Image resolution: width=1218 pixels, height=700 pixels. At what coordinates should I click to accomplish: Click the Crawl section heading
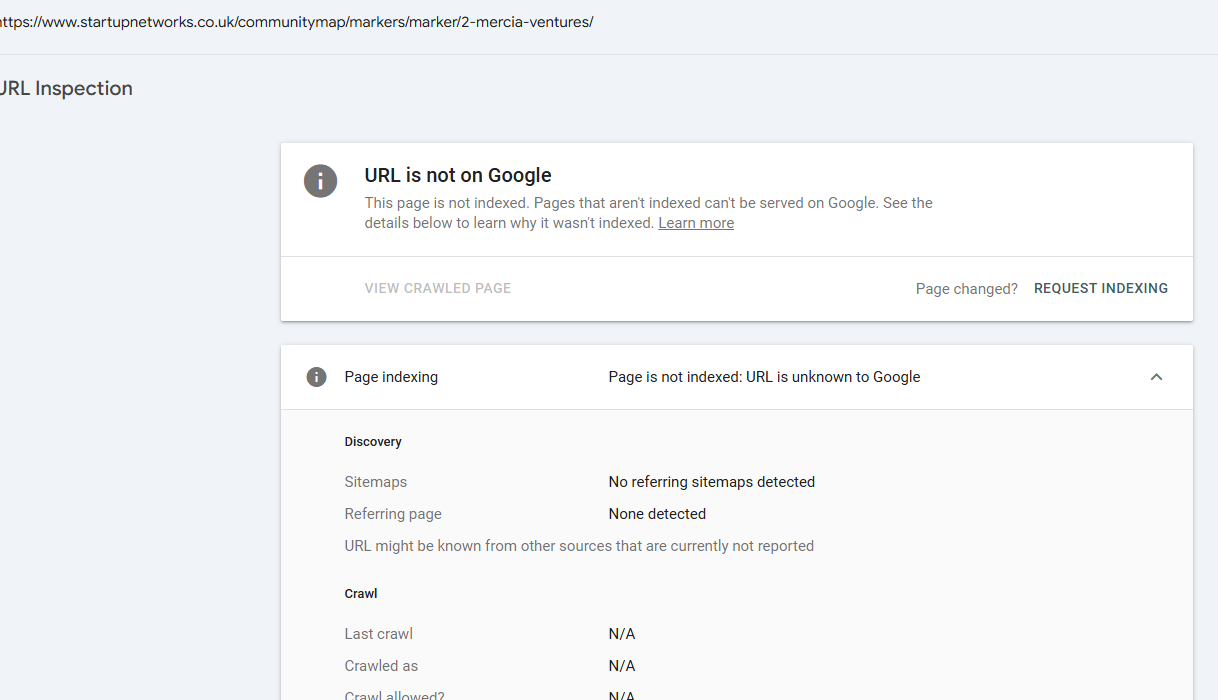361,594
